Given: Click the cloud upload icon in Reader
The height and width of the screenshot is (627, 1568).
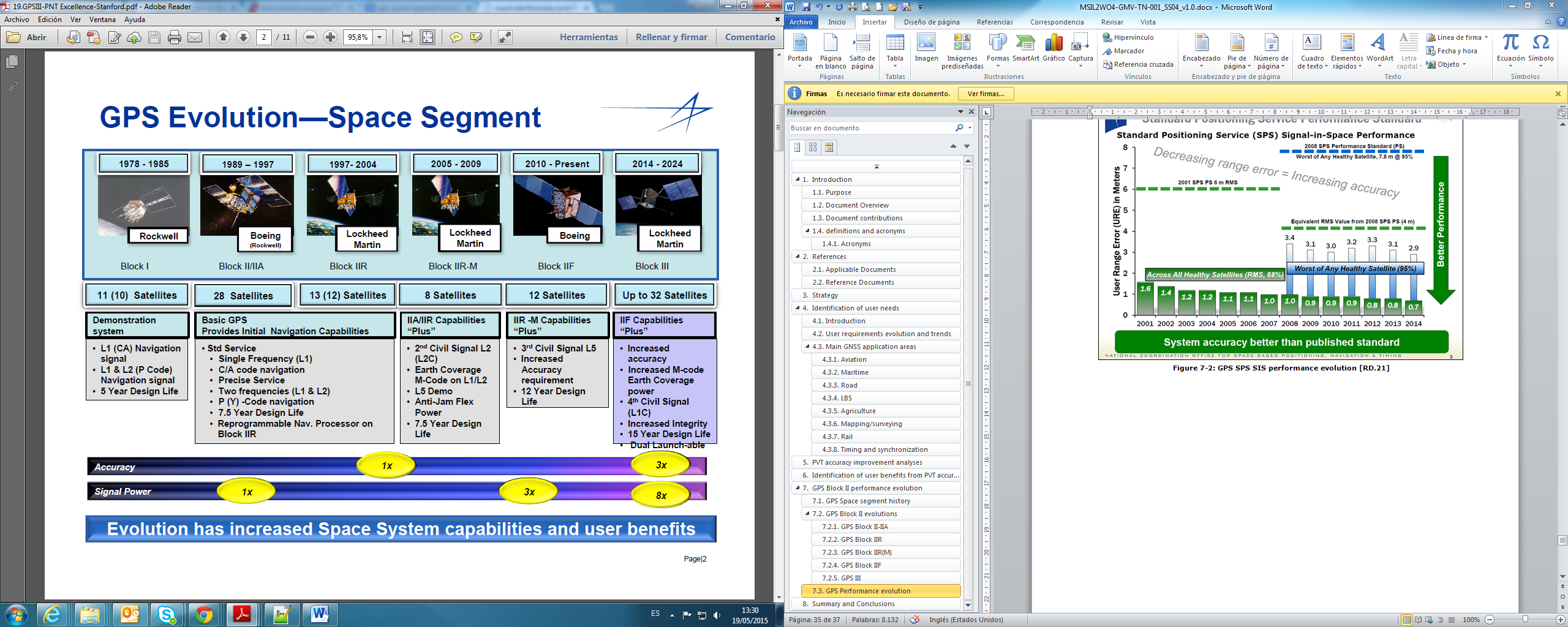Looking at the screenshot, I should [134, 37].
